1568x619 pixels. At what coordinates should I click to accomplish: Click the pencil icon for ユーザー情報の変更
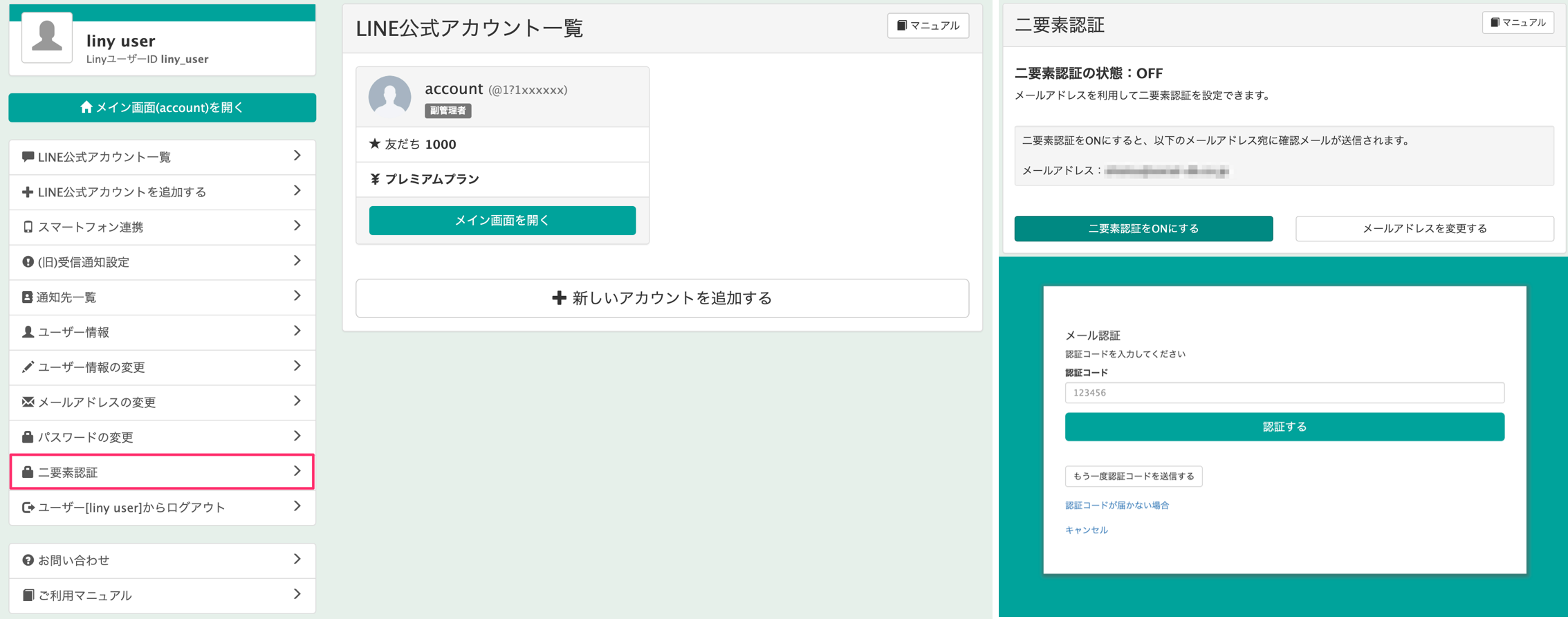point(28,367)
